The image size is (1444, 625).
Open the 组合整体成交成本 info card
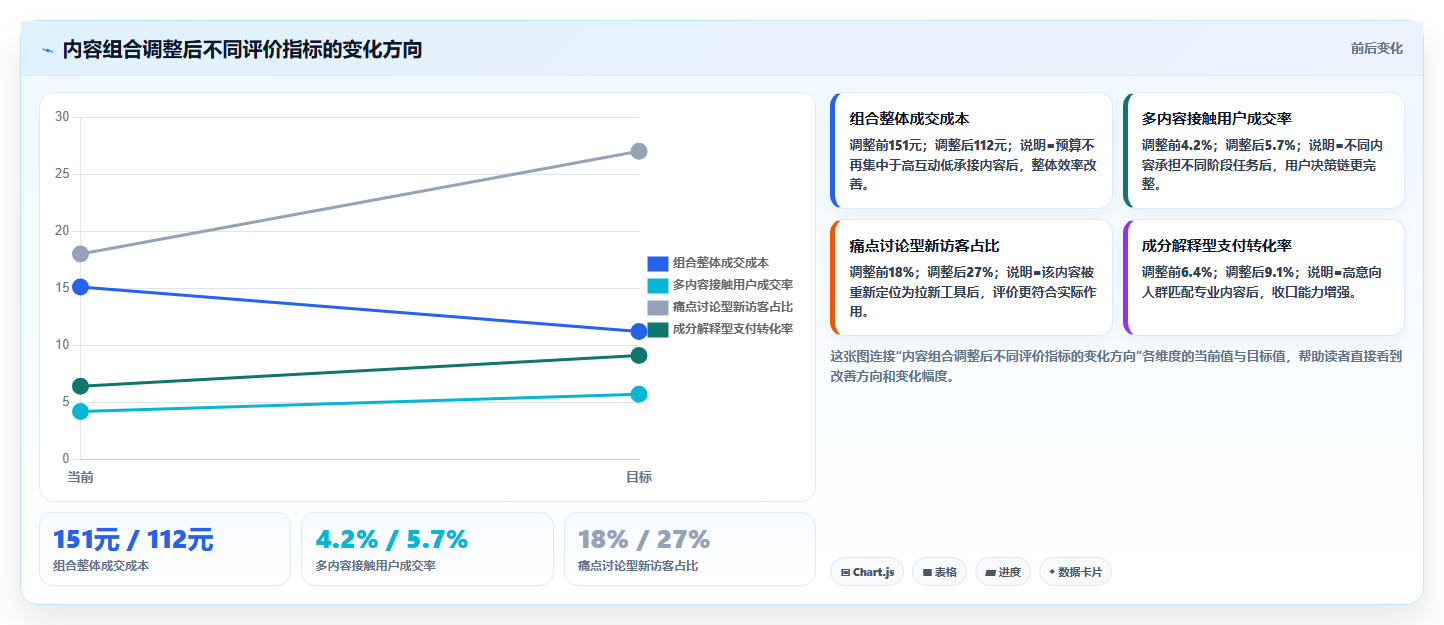[x=971, y=150]
